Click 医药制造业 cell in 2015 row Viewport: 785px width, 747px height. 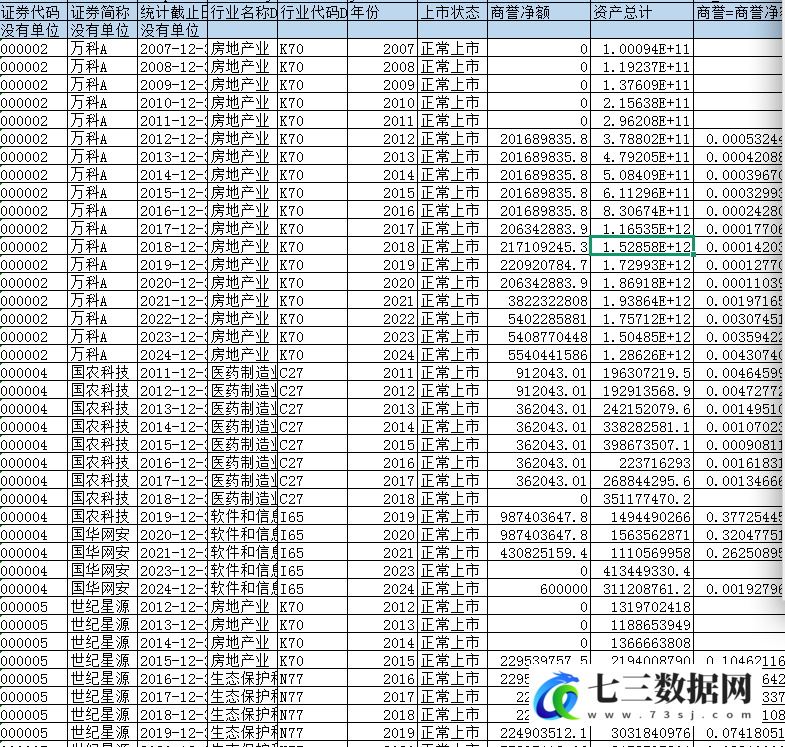tap(243, 445)
